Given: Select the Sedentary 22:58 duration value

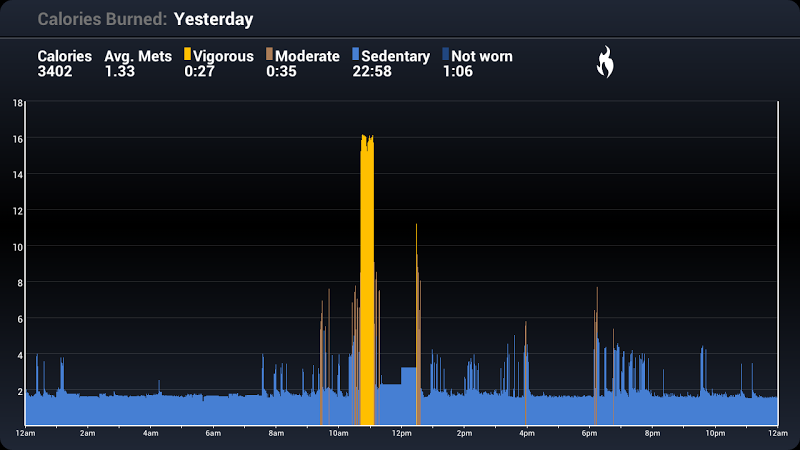Looking at the screenshot, I should (372, 72).
